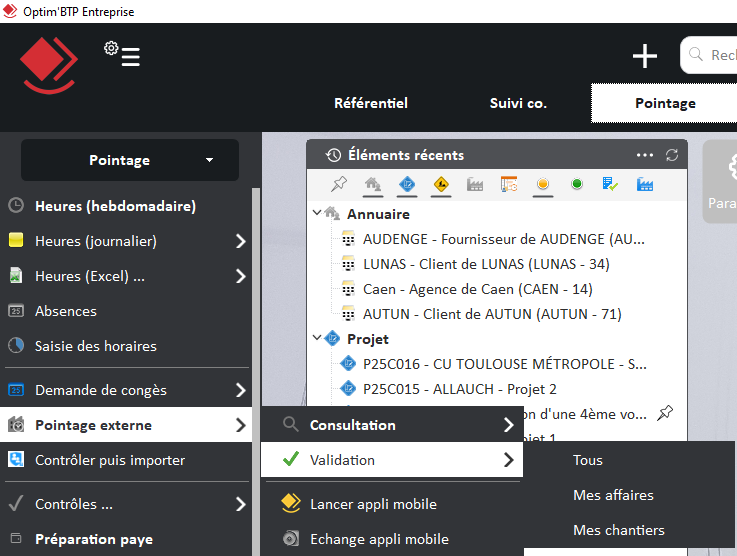Collapse the Annuaire tree group

(317, 213)
